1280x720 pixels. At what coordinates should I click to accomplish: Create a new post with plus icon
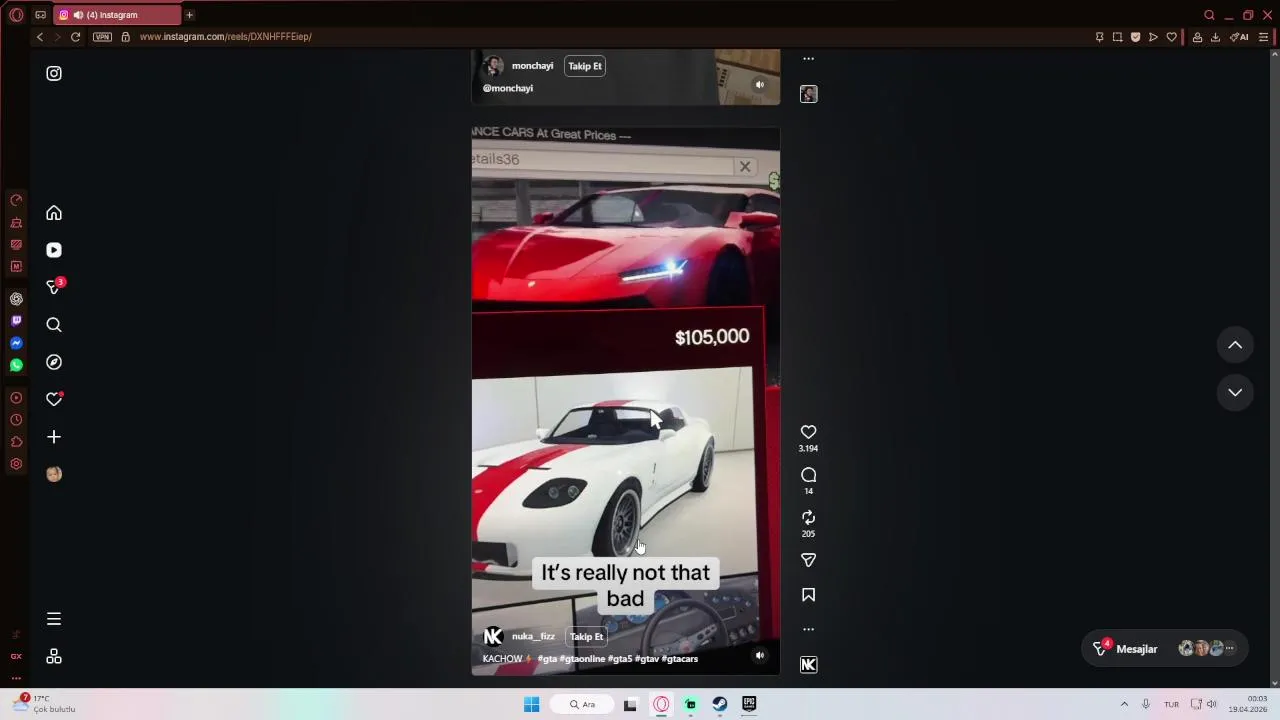[x=54, y=437]
